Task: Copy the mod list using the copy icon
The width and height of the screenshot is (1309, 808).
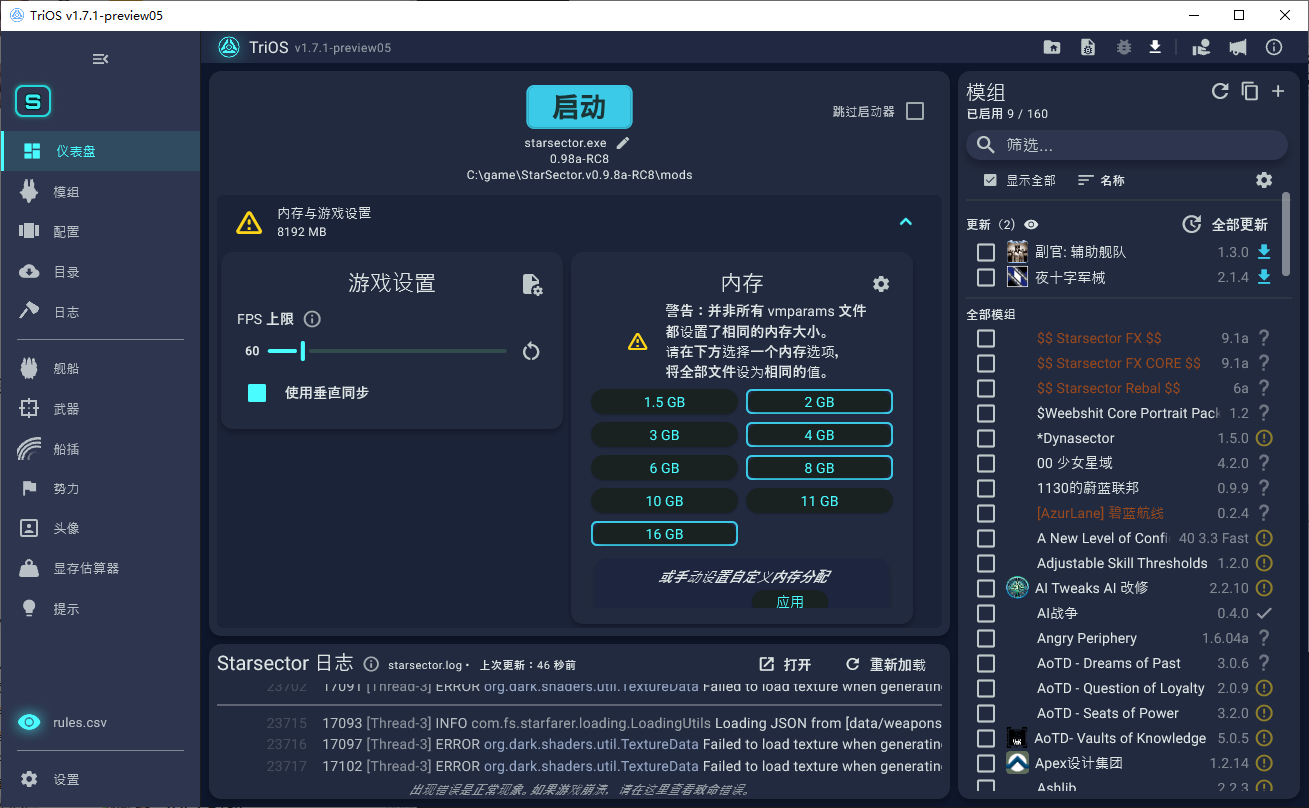Action: (x=1249, y=91)
